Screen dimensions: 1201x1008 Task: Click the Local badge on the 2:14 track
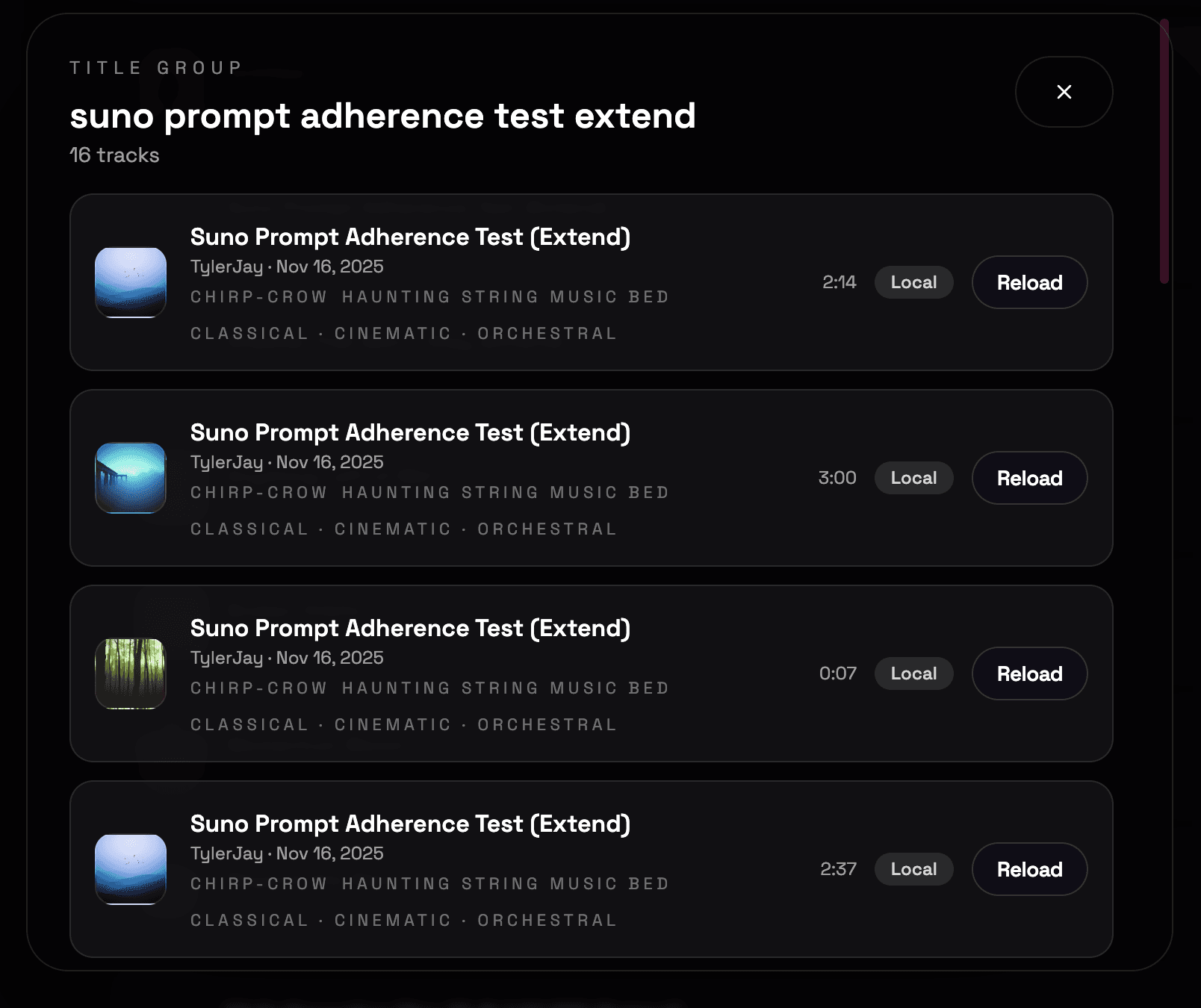(913, 282)
